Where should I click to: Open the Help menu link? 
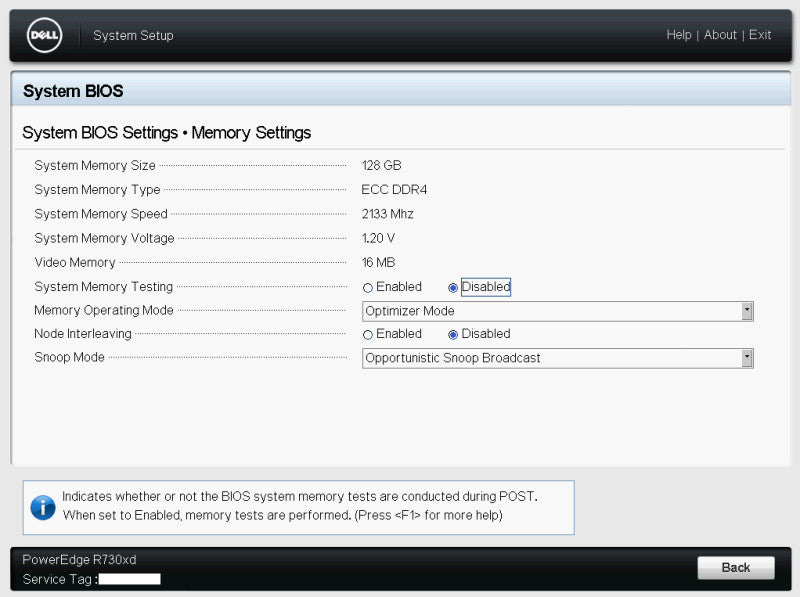pyautogui.click(x=679, y=35)
